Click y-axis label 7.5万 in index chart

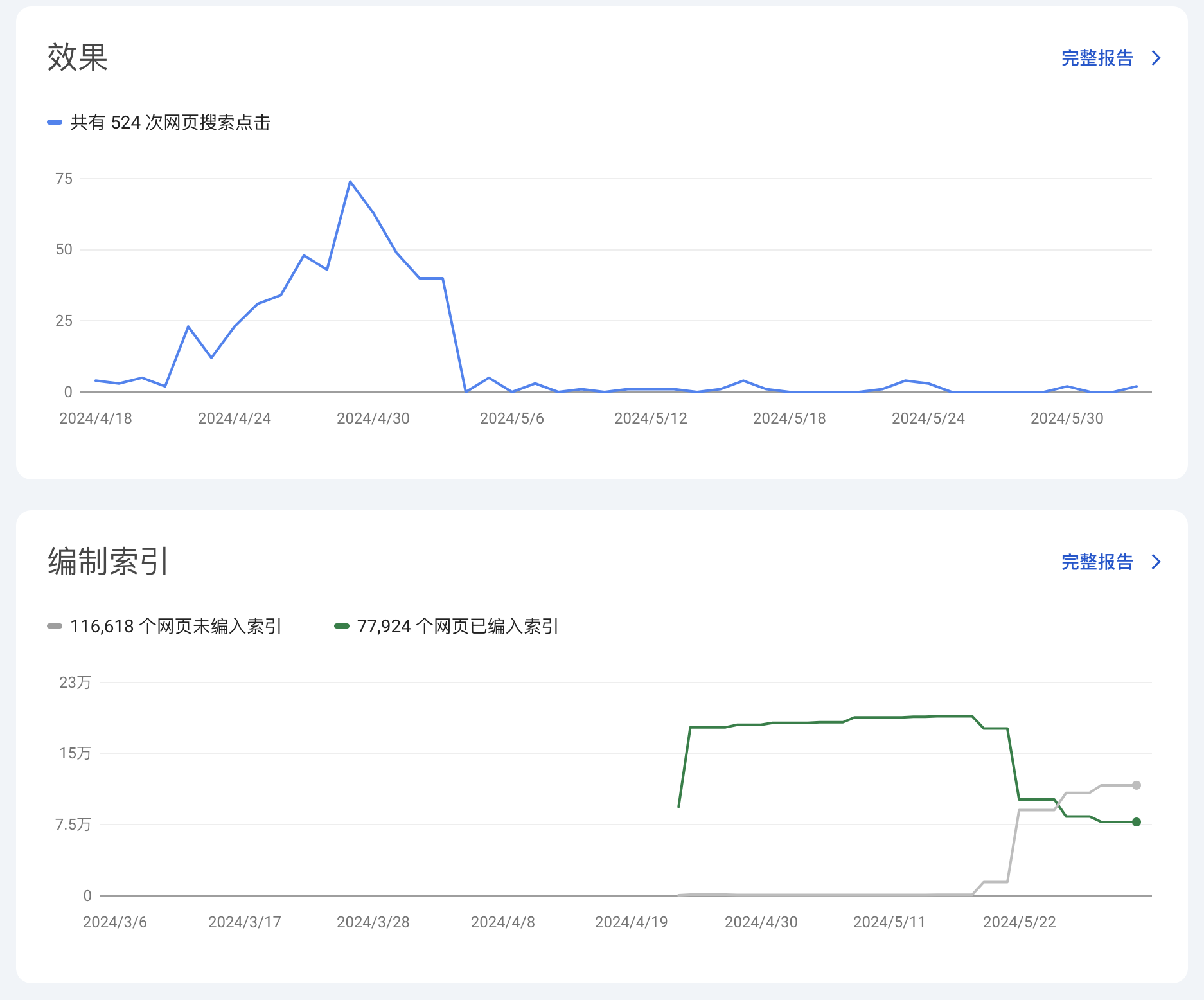coord(73,825)
